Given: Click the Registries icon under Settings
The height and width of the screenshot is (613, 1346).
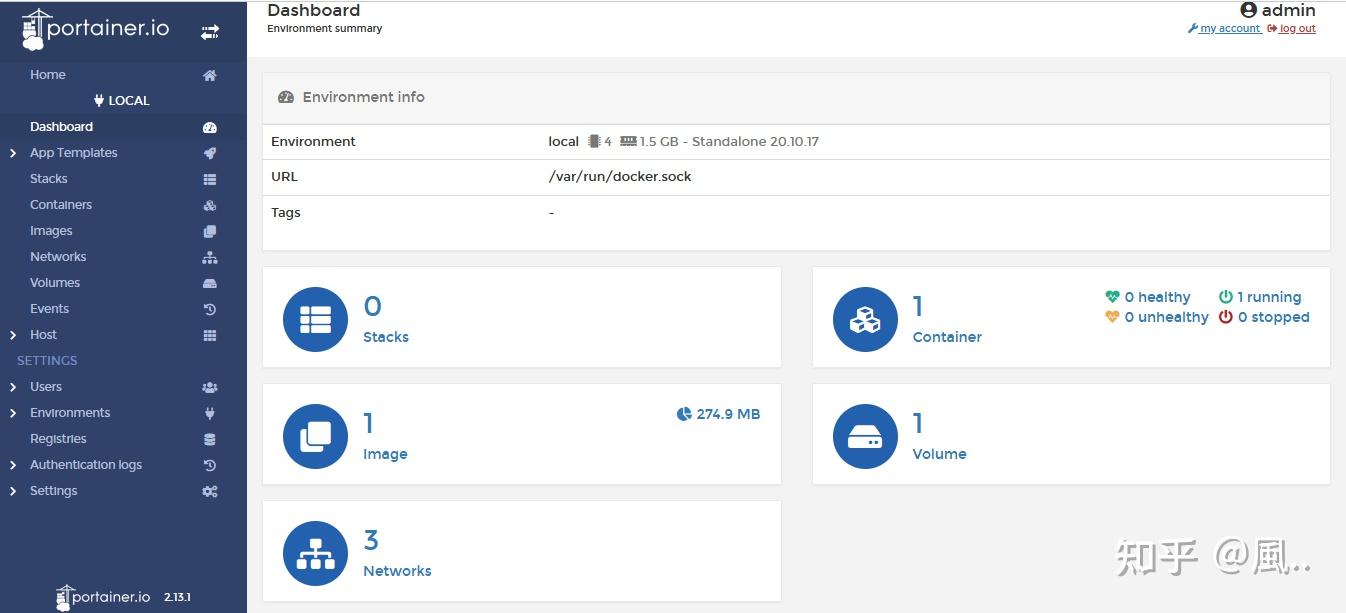Looking at the screenshot, I should pos(210,438).
